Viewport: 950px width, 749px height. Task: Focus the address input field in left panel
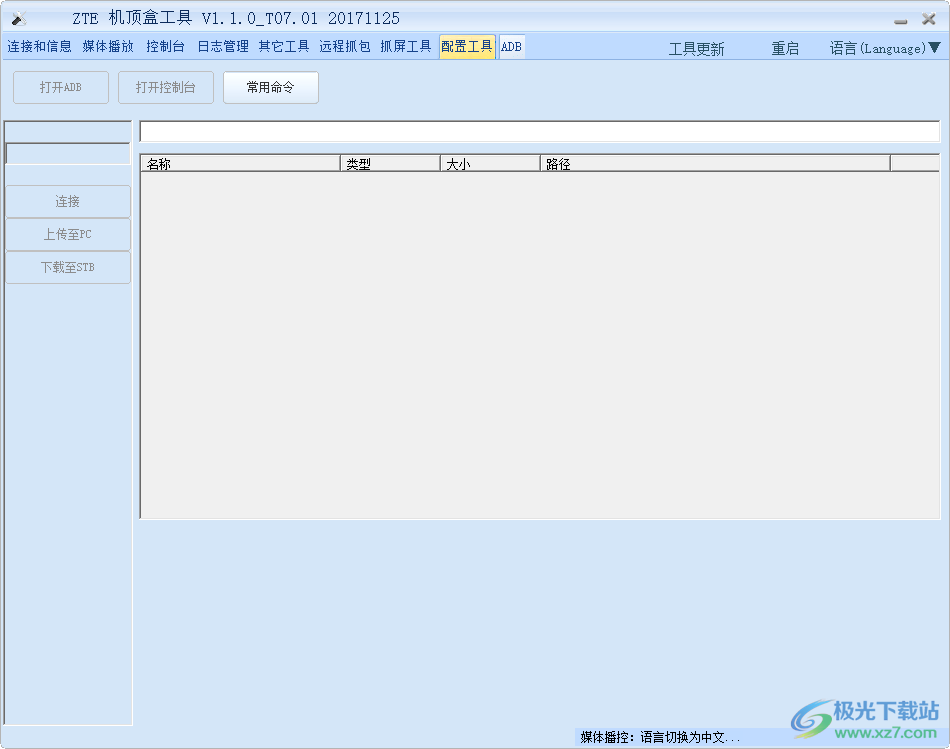coord(68,153)
